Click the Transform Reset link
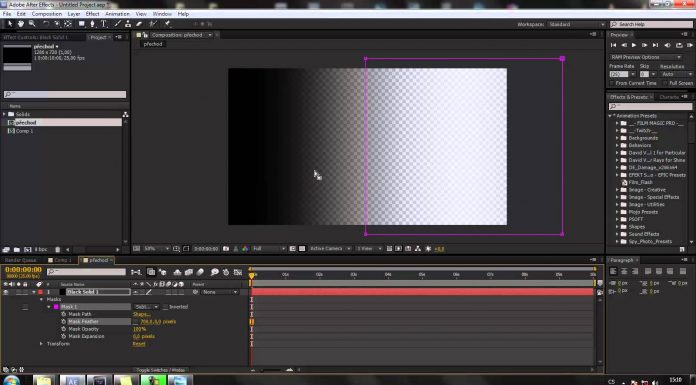The height and width of the screenshot is (385, 696). (139, 344)
